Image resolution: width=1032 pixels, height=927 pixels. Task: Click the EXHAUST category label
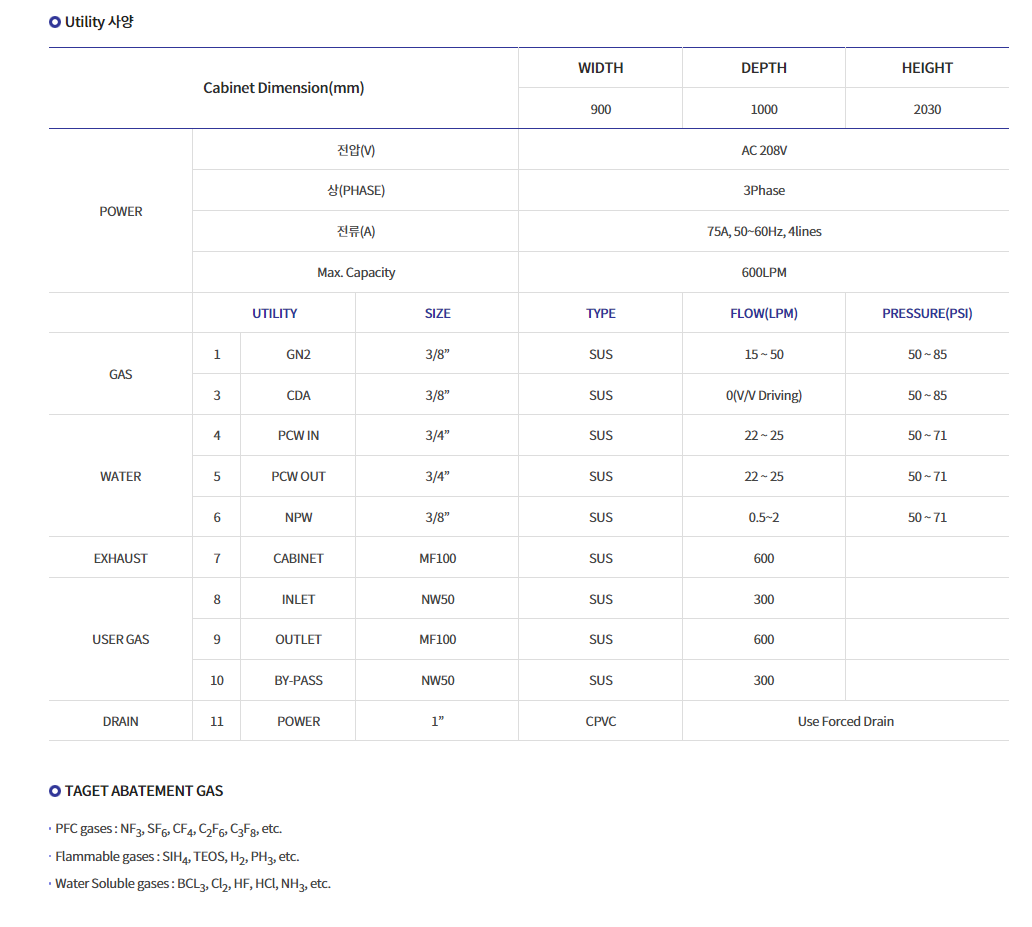(120, 558)
